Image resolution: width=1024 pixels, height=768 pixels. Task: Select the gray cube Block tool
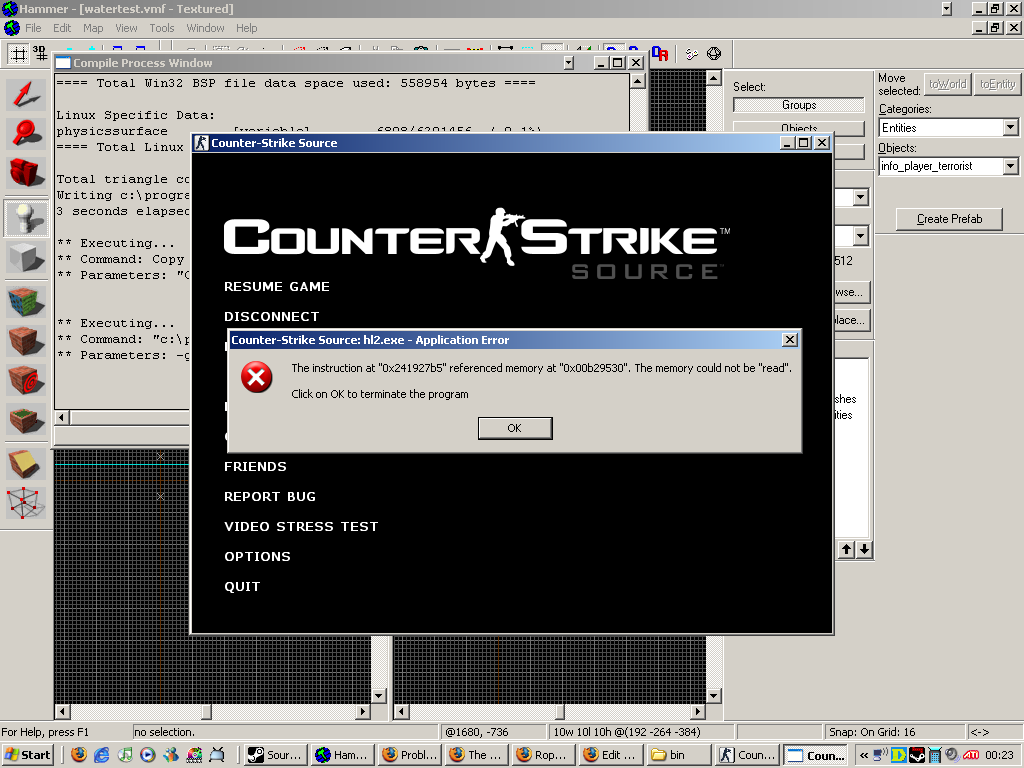[x=26, y=257]
